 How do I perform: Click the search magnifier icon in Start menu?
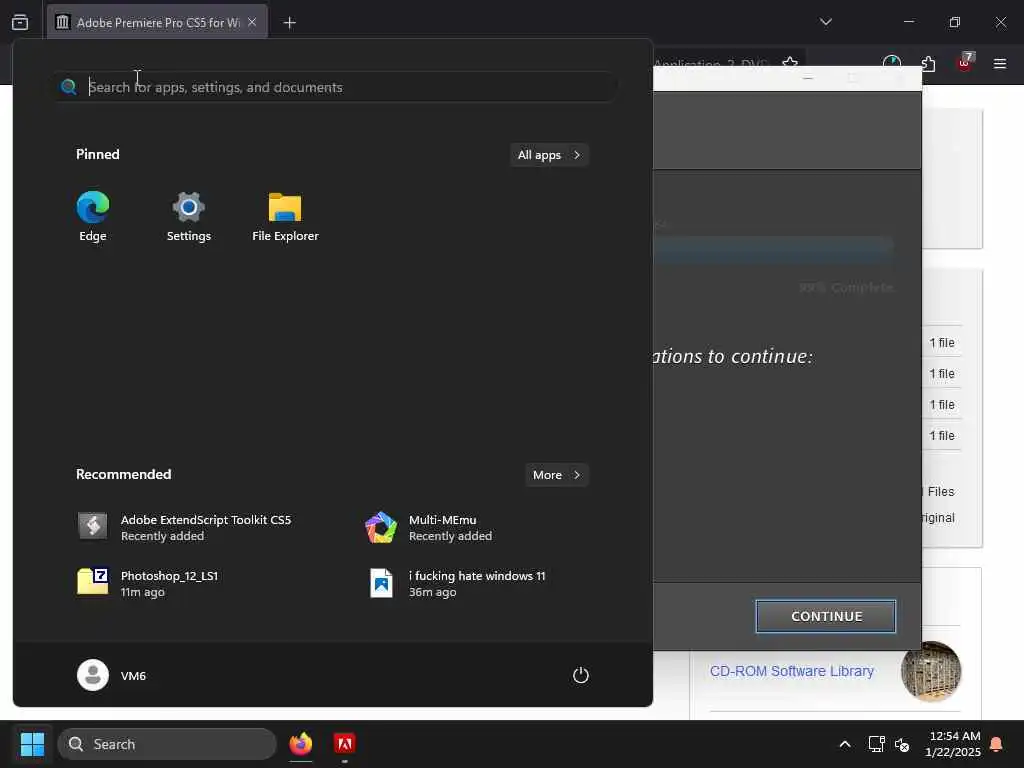tap(69, 87)
